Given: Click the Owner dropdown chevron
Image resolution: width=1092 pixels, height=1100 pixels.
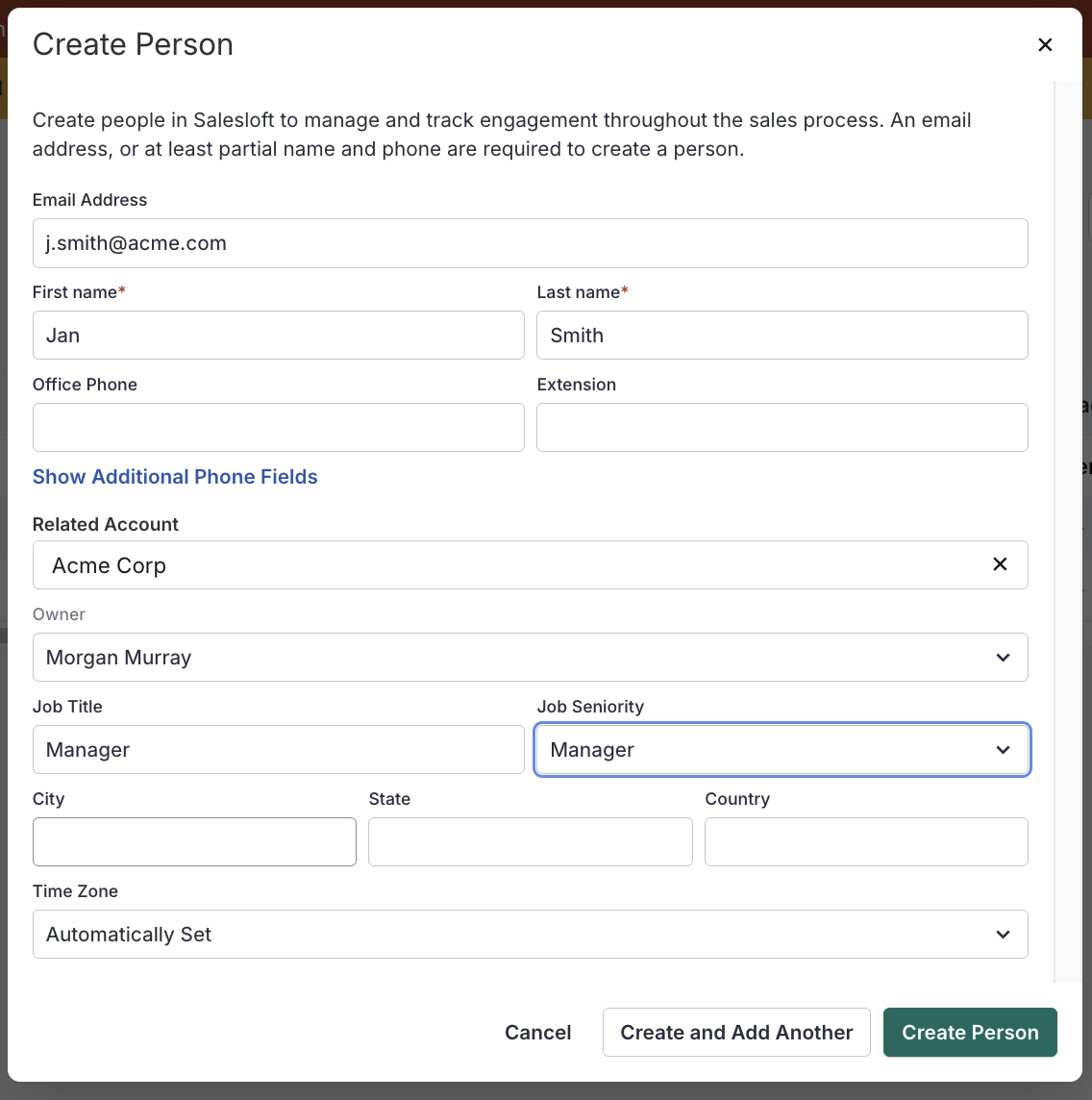Looking at the screenshot, I should [x=1003, y=657].
